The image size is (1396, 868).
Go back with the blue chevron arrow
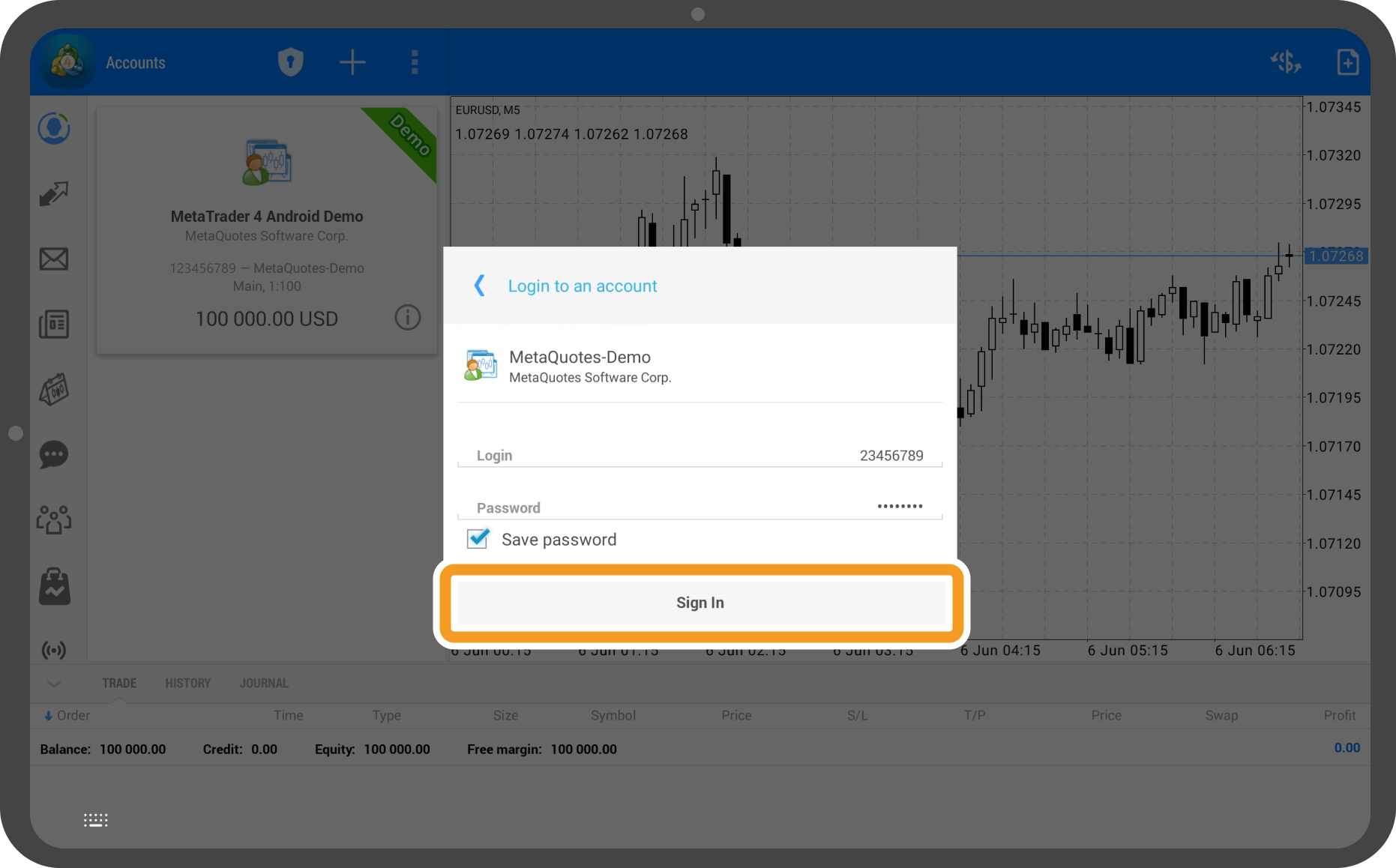click(480, 286)
